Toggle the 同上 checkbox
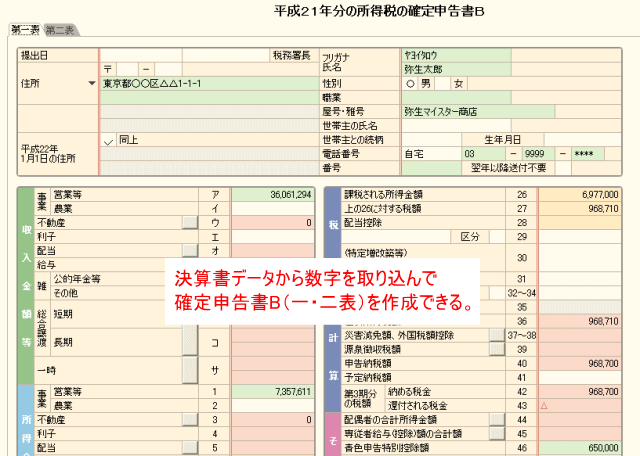This screenshot has width=640, height=456. coord(109,140)
